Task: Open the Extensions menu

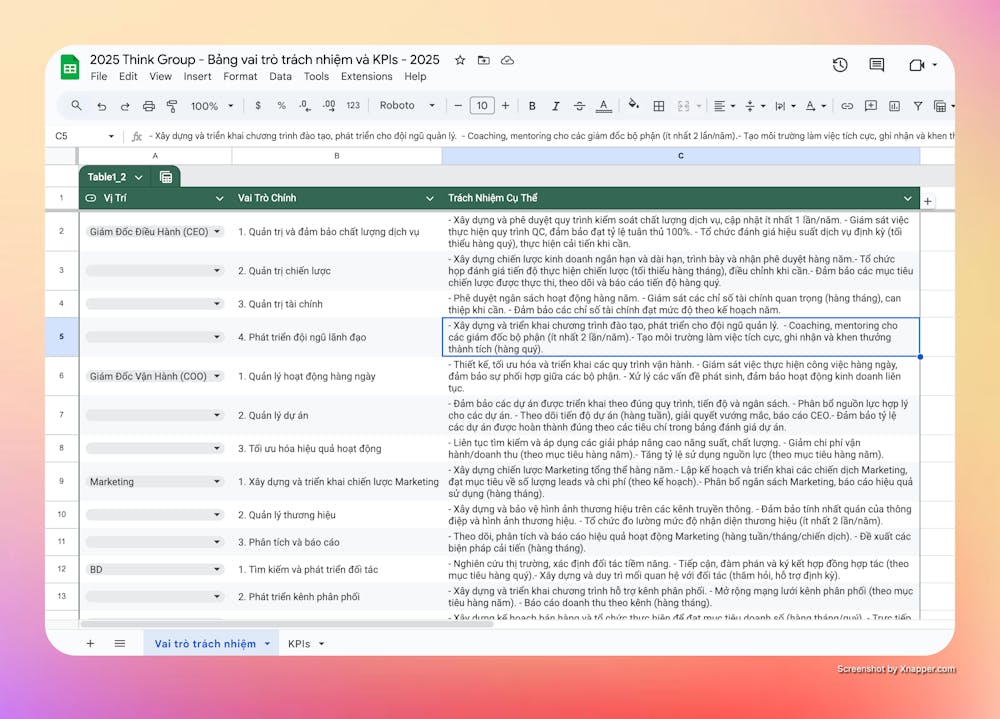Action: 366,76
